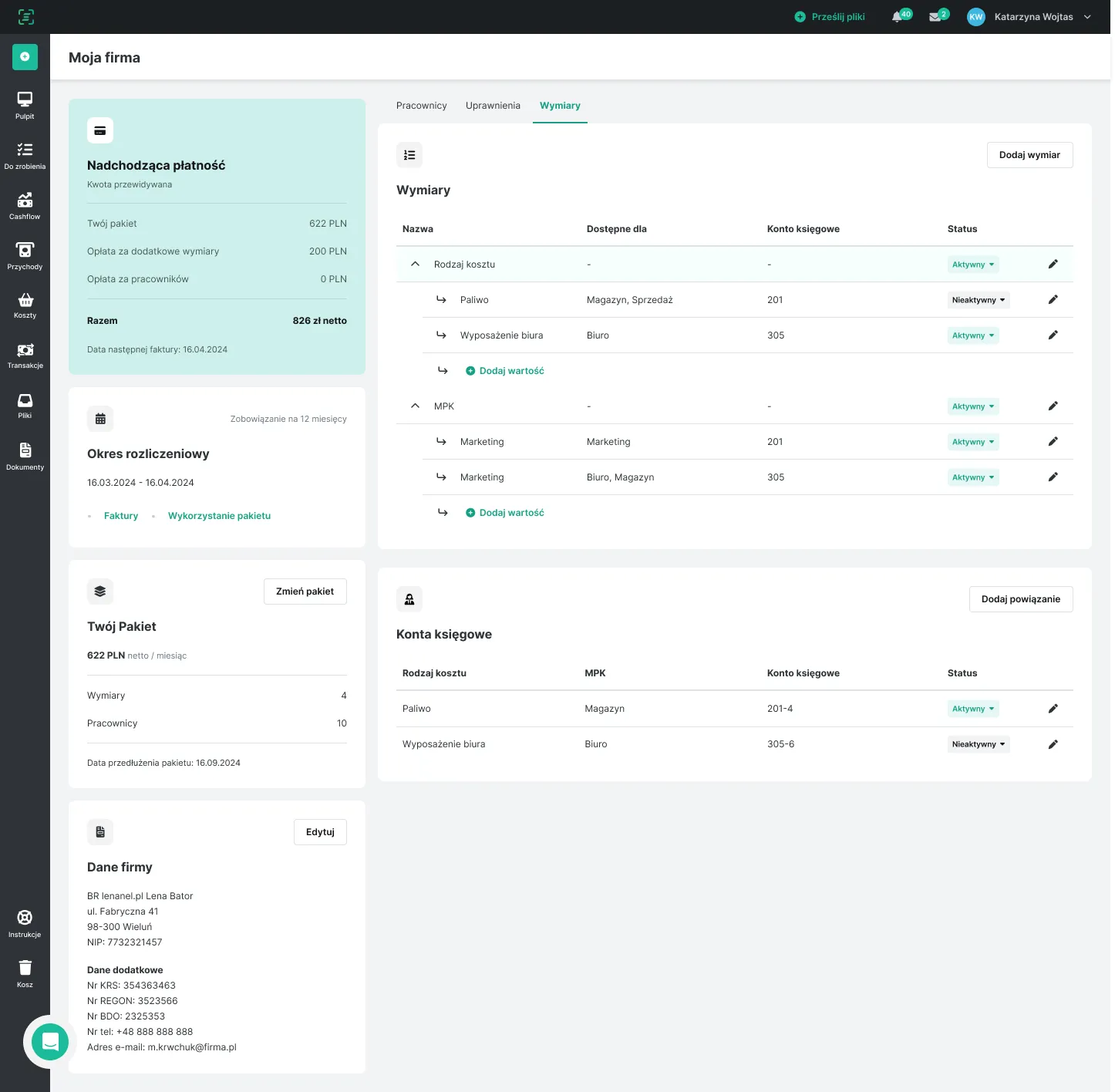
Task: Open the Cashflow section
Action: click(x=25, y=206)
